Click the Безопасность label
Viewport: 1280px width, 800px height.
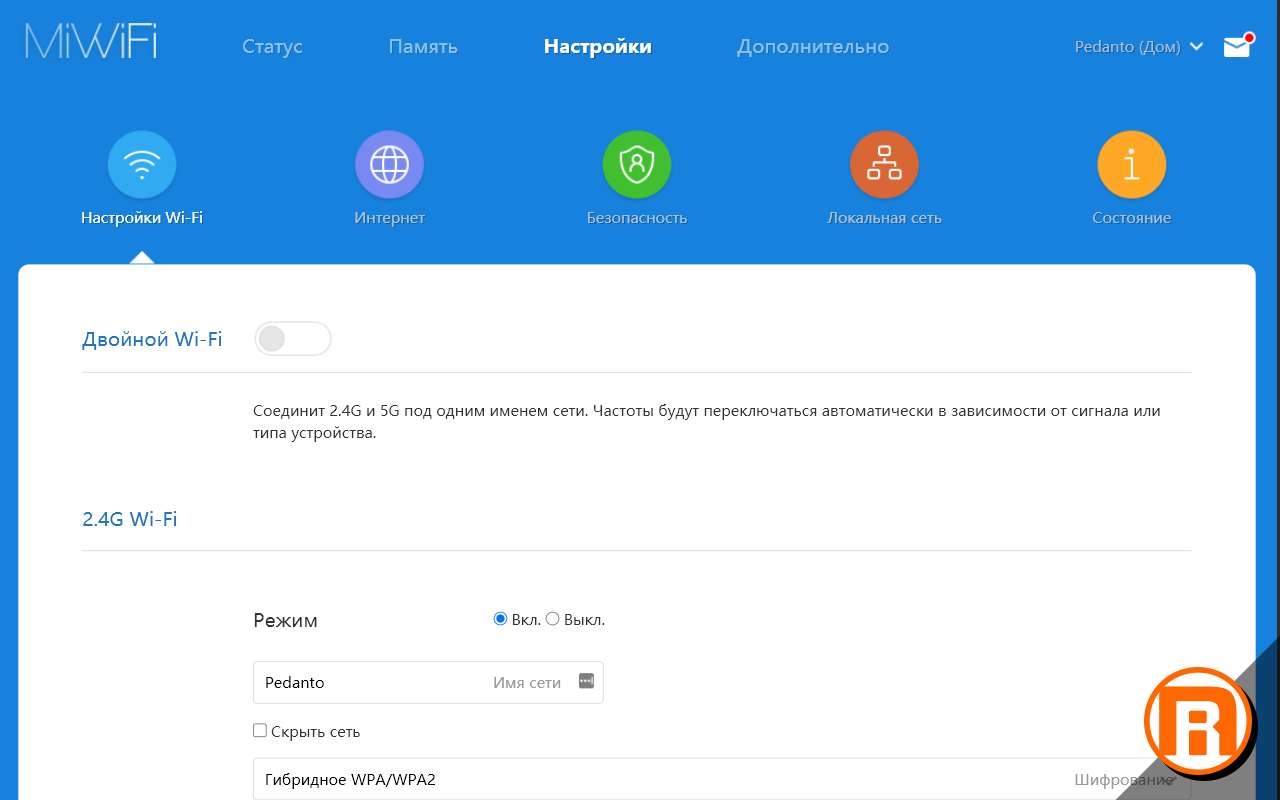tap(637, 218)
